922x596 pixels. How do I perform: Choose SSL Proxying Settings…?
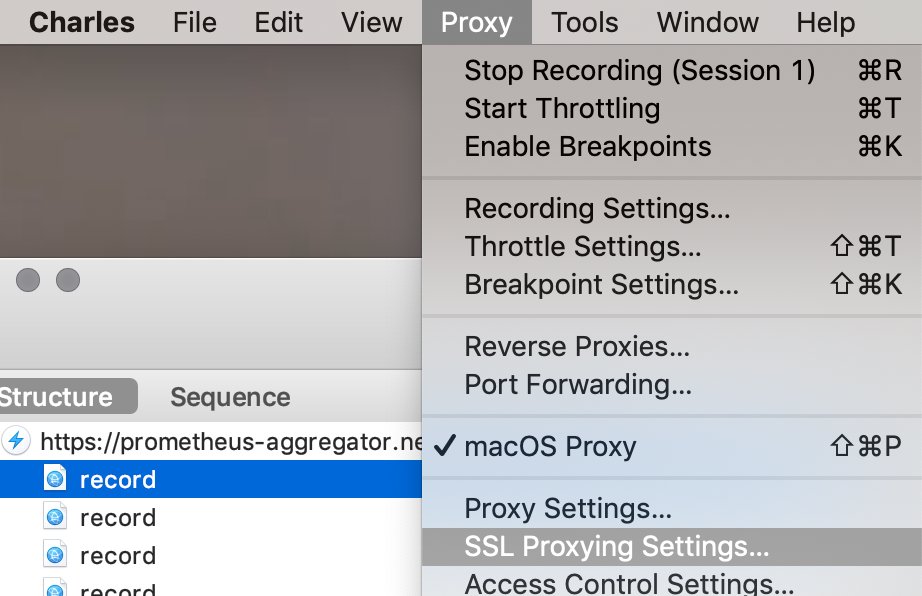click(672, 547)
